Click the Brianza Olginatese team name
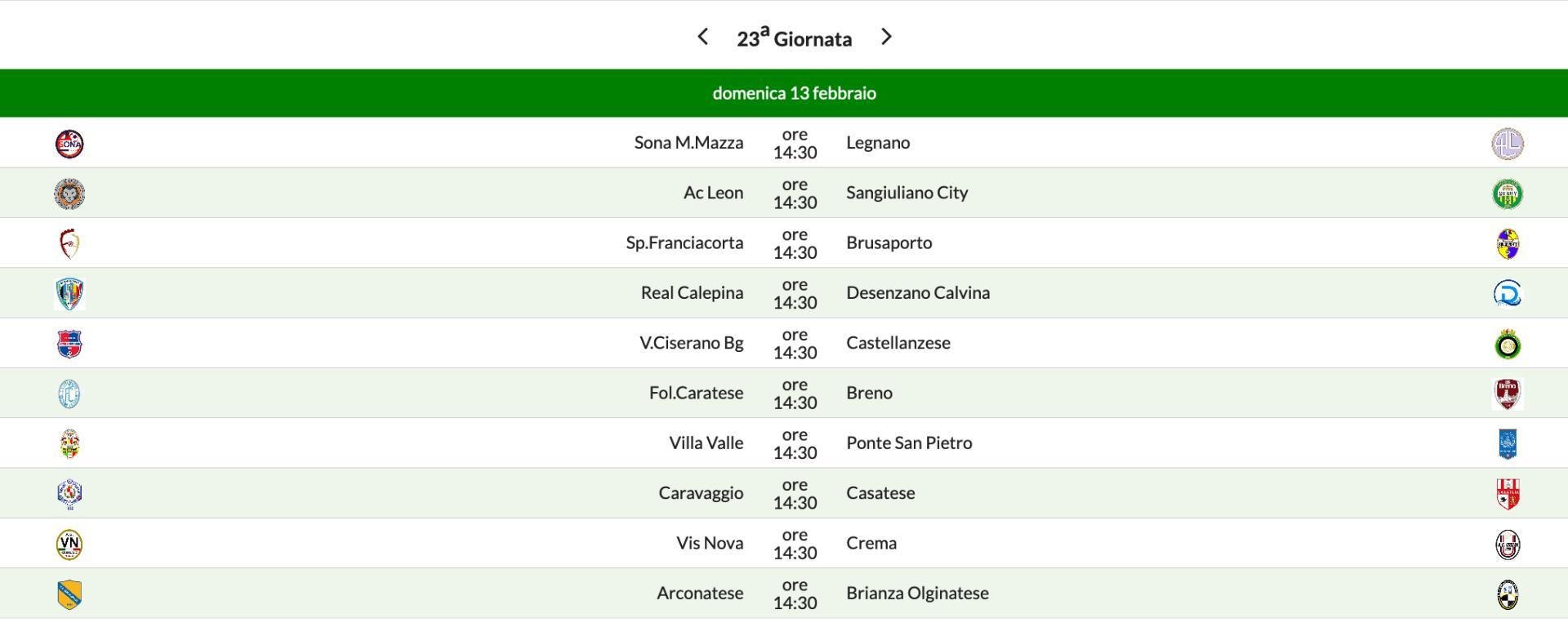The image size is (1568, 623). [x=917, y=593]
